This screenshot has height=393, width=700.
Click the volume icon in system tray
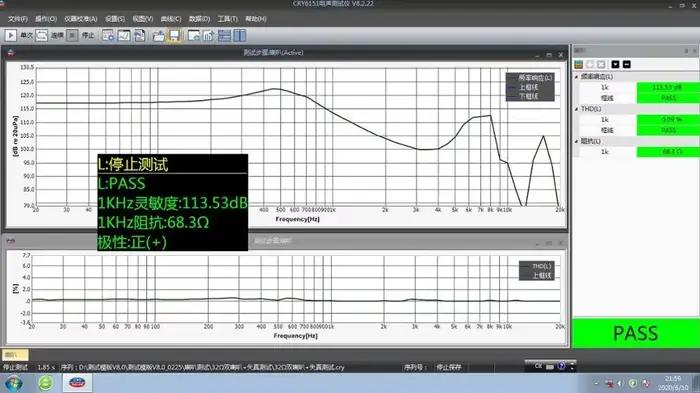pyautogui.click(x=620, y=383)
